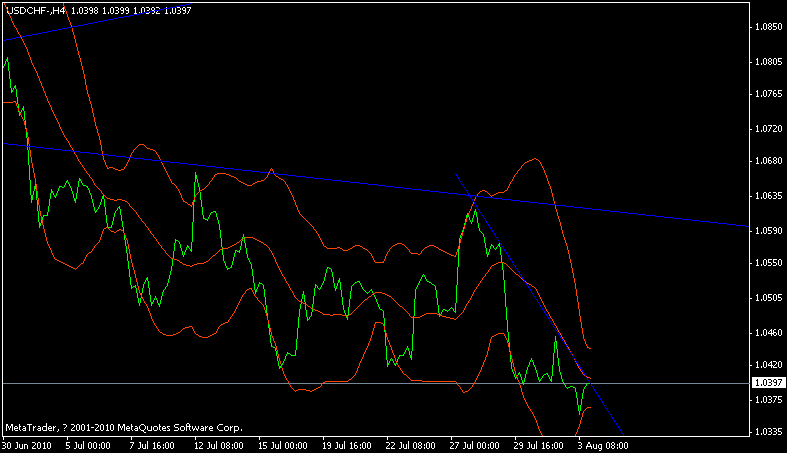Click the 1.0635 price scale label

768,196
